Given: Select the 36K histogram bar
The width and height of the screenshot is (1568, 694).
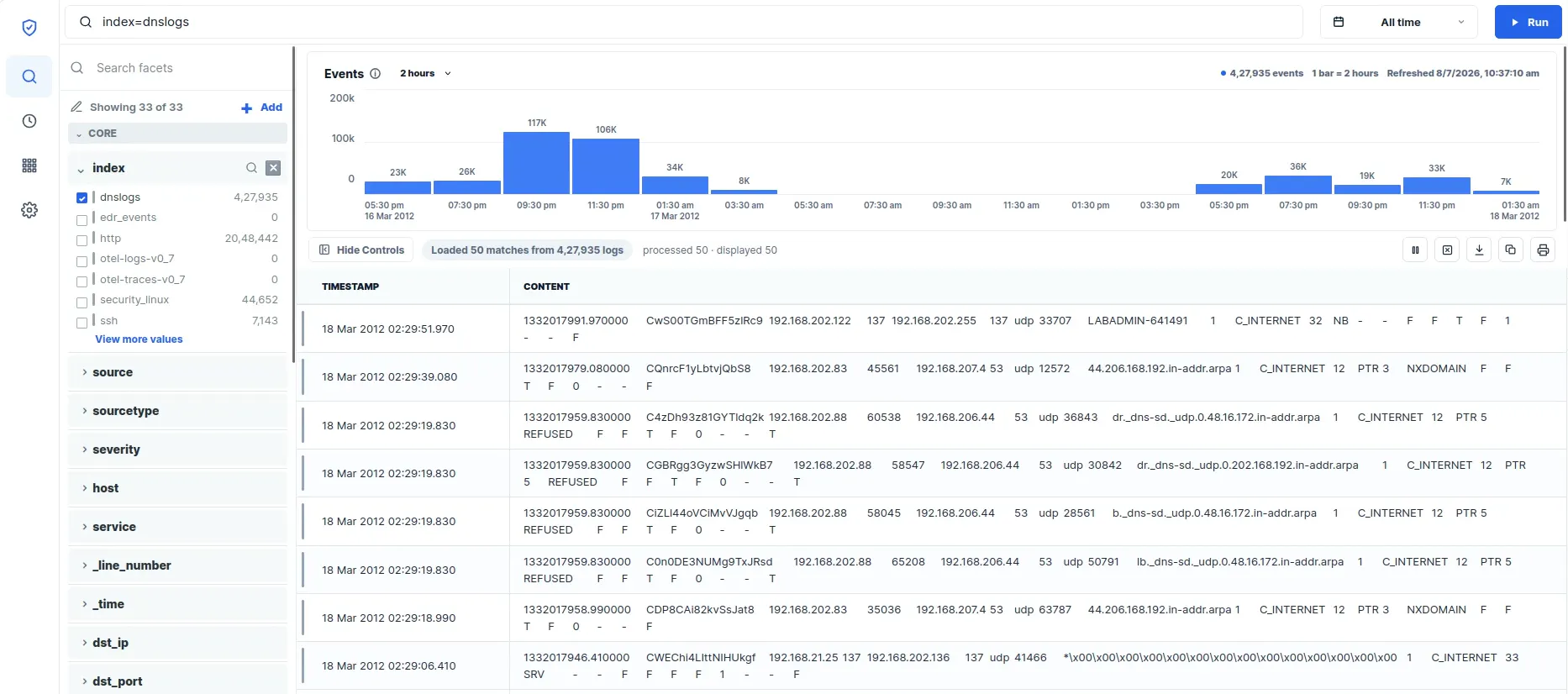Looking at the screenshot, I should click(x=1298, y=185).
